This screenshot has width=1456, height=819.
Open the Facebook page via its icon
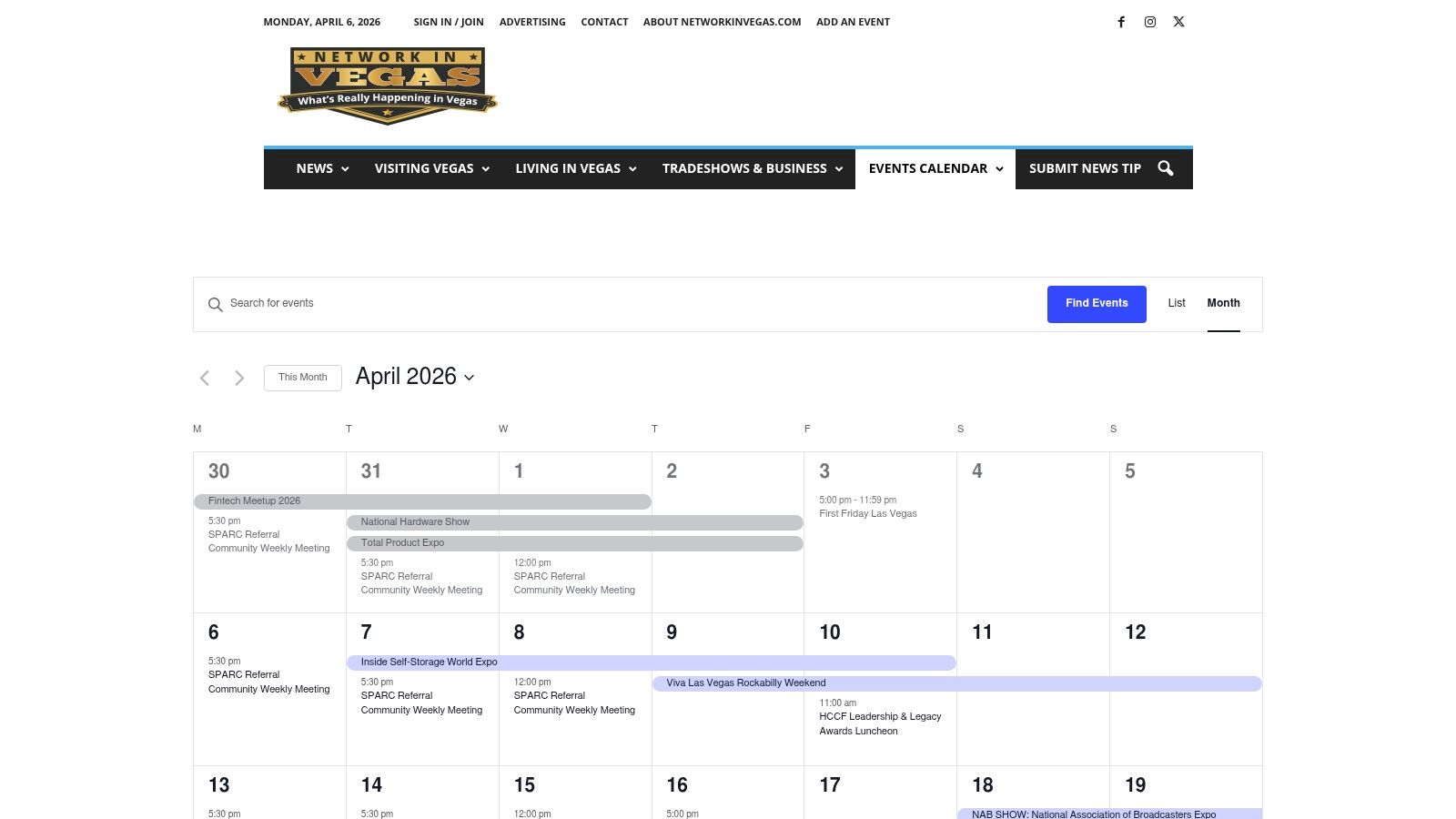point(1121,22)
